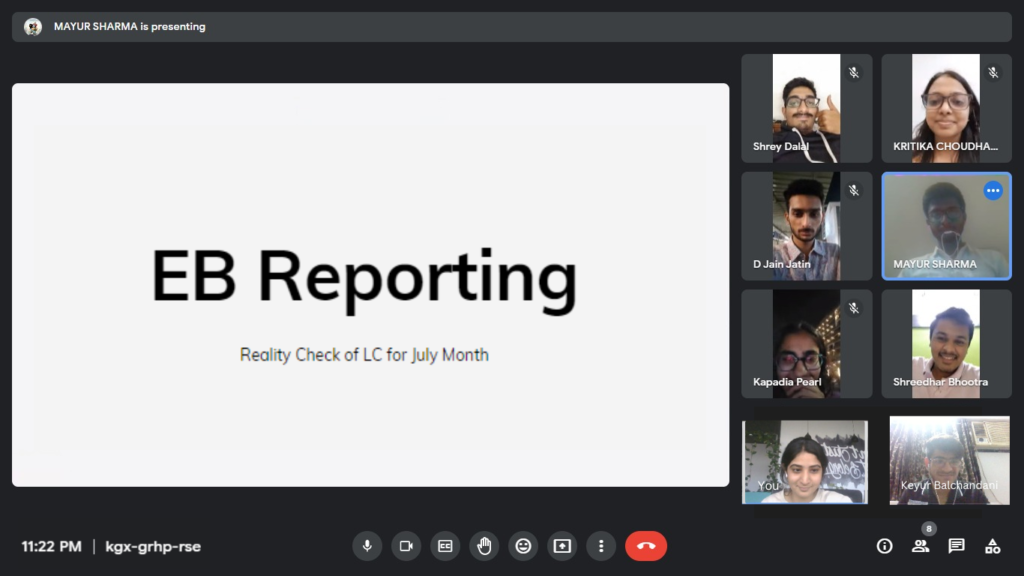The image size is (1024, 576).
Task: Click the meeting code kgx-grhp-rse
Action: click(x=153, y=547)
